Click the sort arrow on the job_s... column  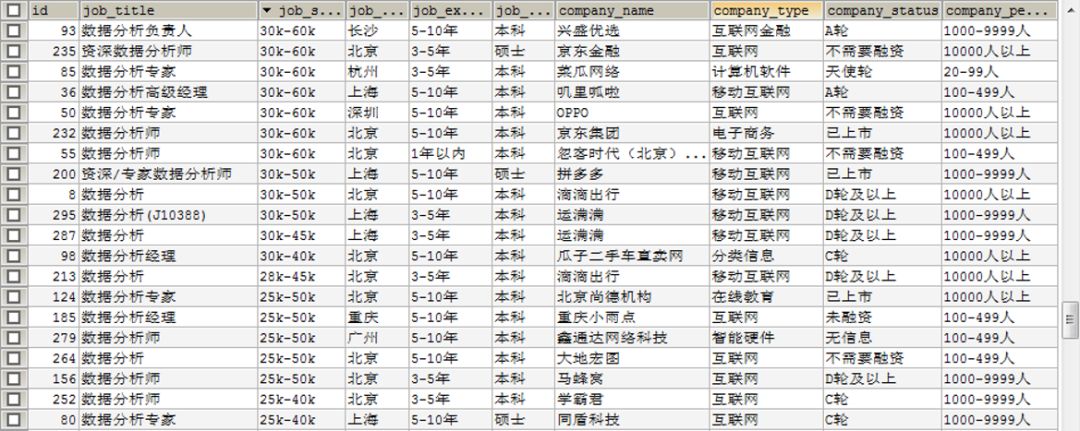[267, 10]
